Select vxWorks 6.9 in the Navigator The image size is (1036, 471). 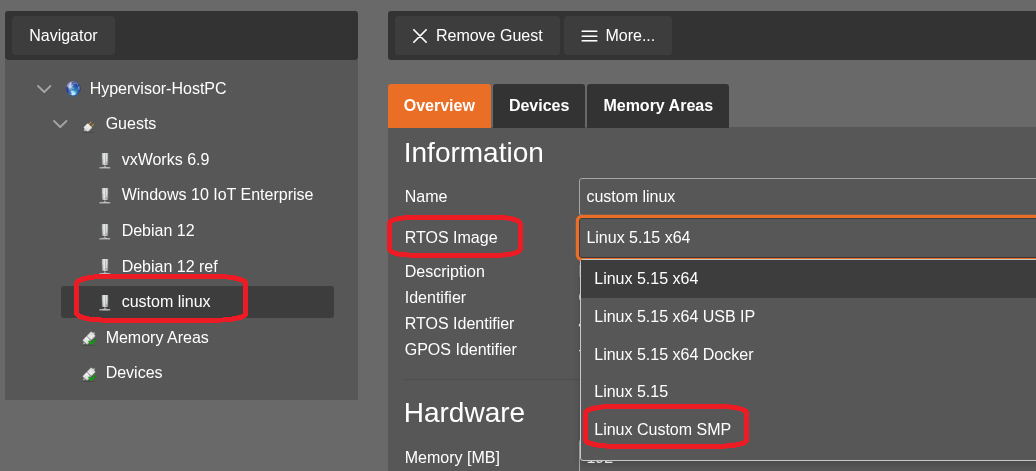165,159
